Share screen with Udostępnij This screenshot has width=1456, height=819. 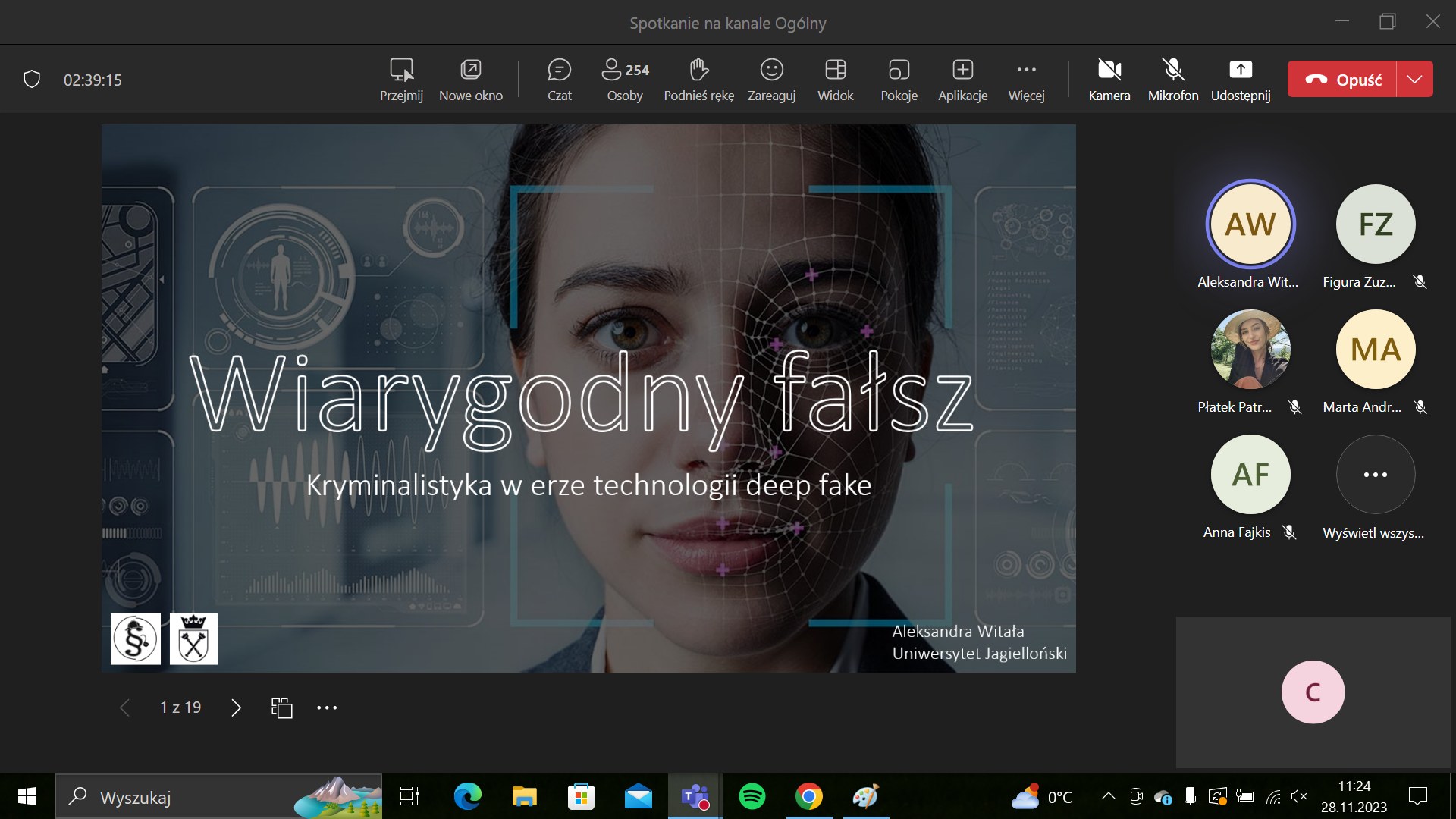(x=1240, y=79)
